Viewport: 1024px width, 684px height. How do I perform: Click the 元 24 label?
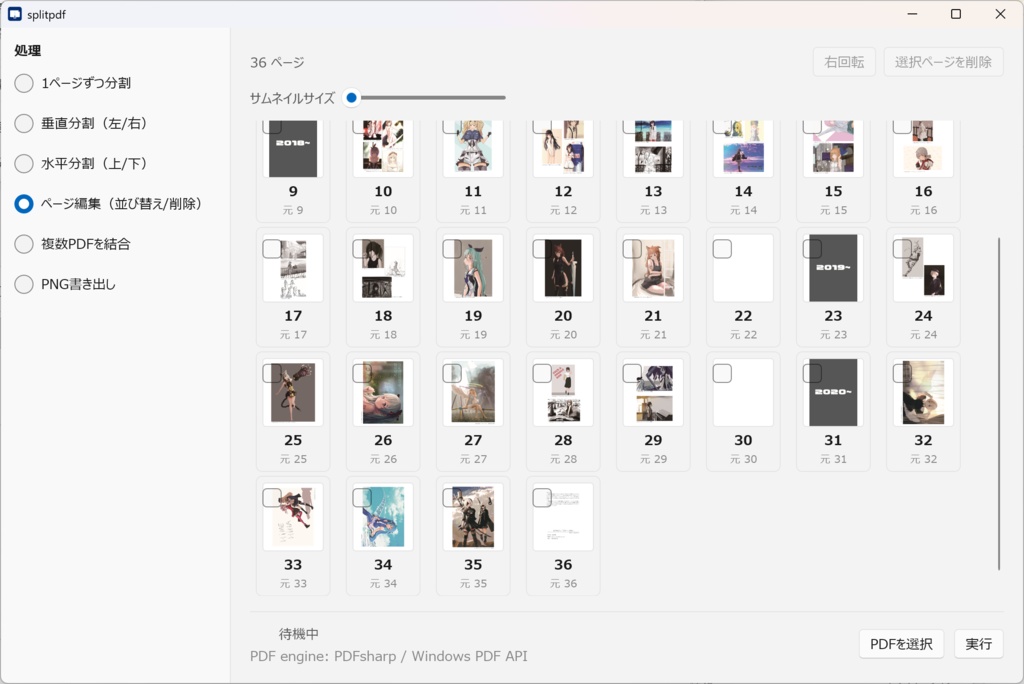pyautogui.click(x=923, y=334)
